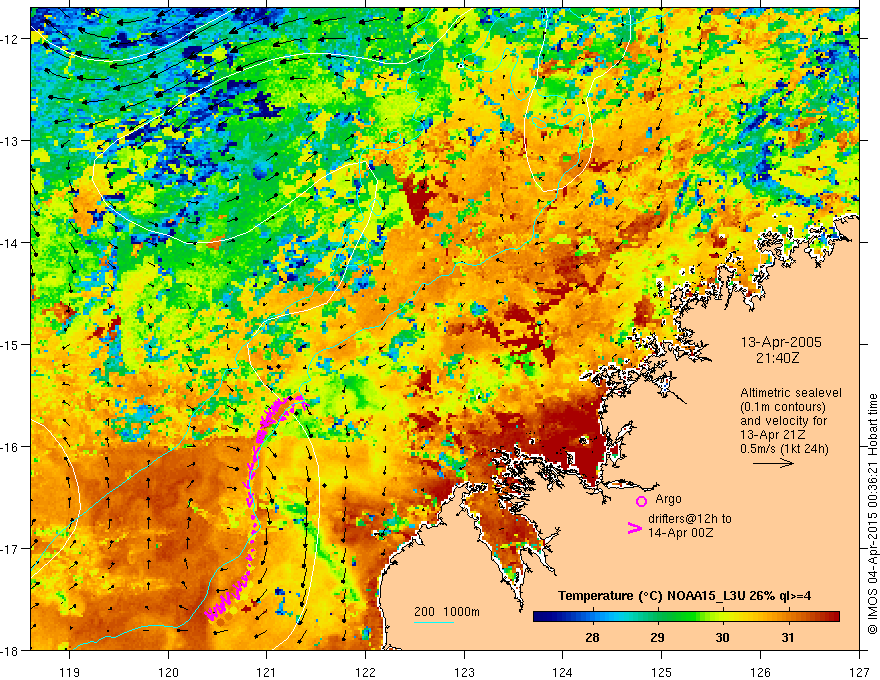Click the 'Argo' legend label

tap(668, 499)
